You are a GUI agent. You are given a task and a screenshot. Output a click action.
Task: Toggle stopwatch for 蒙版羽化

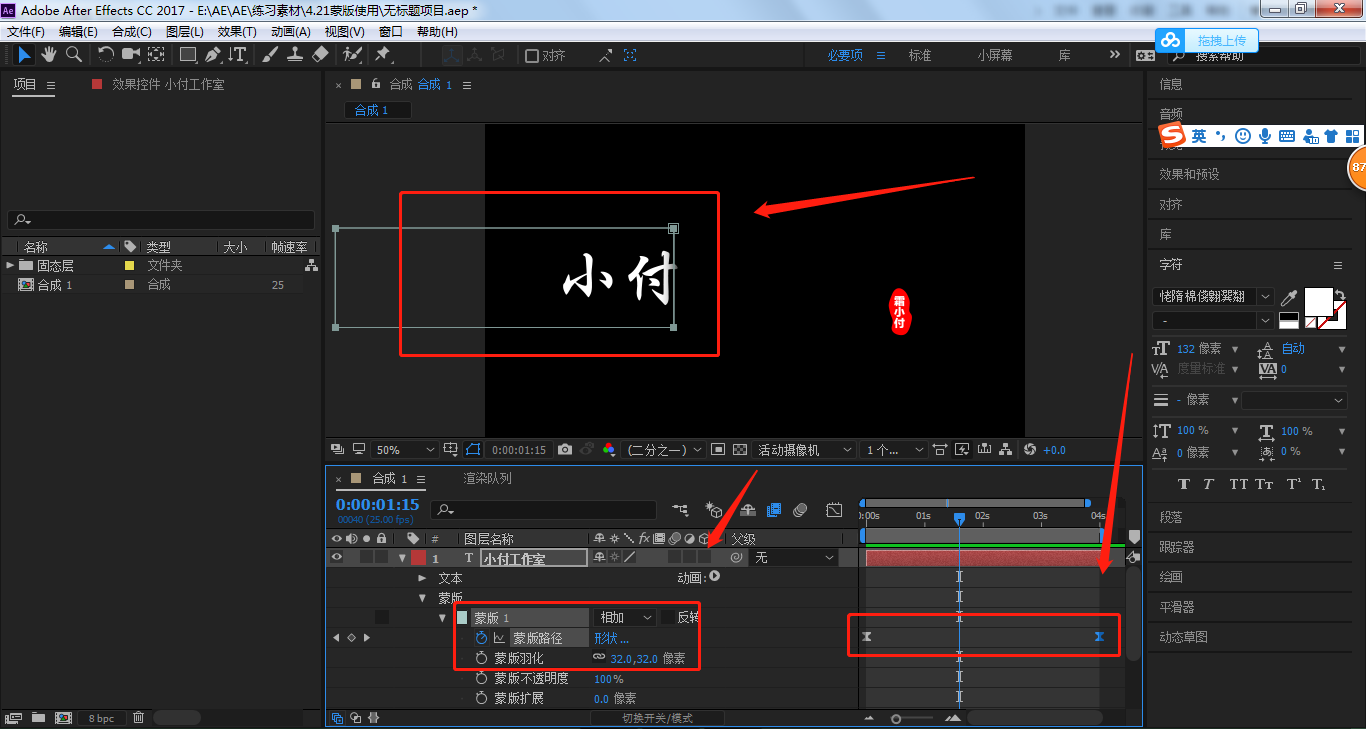481,658
